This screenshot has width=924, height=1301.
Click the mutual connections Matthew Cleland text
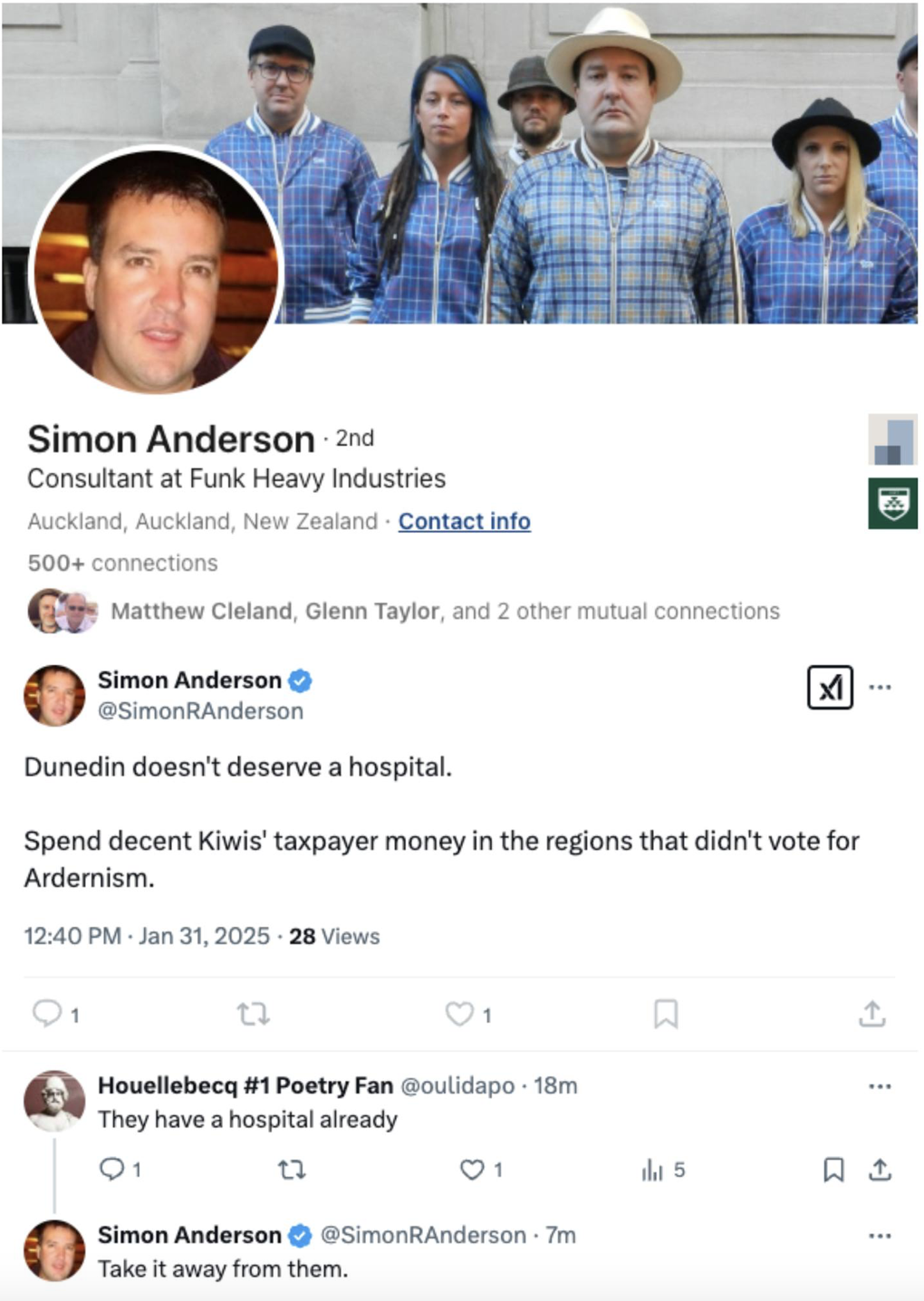point(201,612)
